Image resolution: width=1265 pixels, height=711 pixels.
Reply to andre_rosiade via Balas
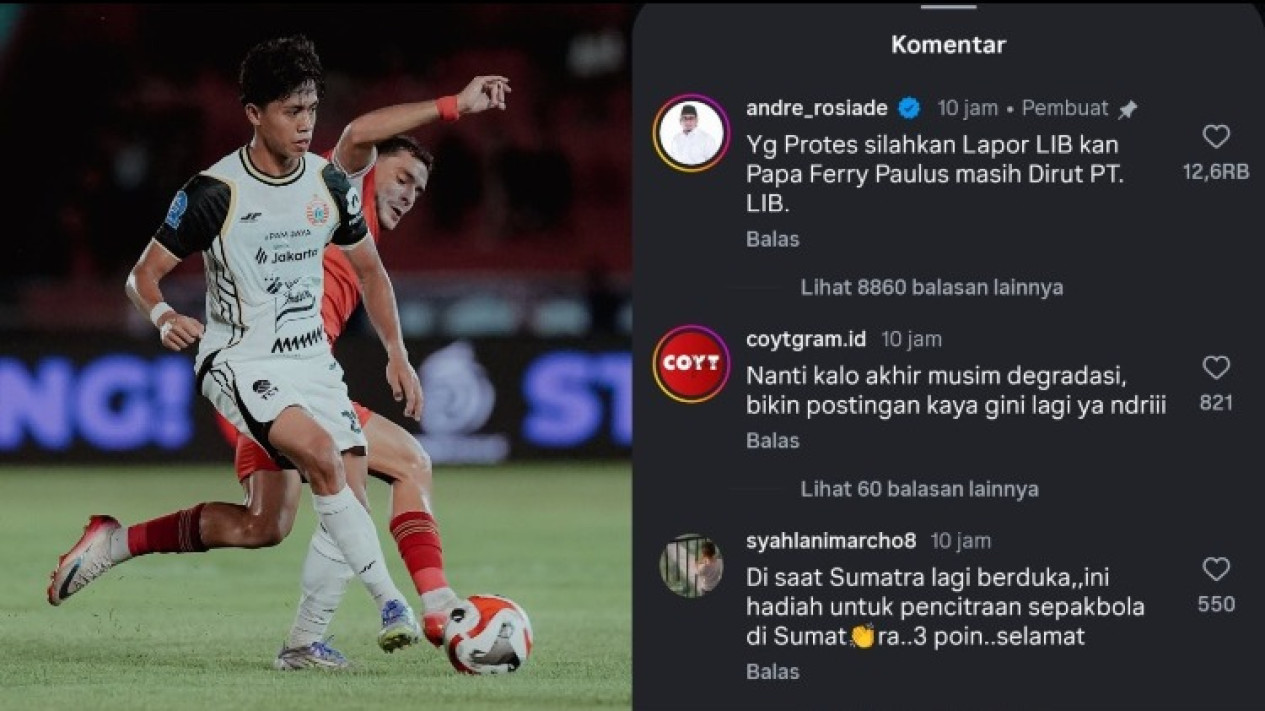pos(772,239)
